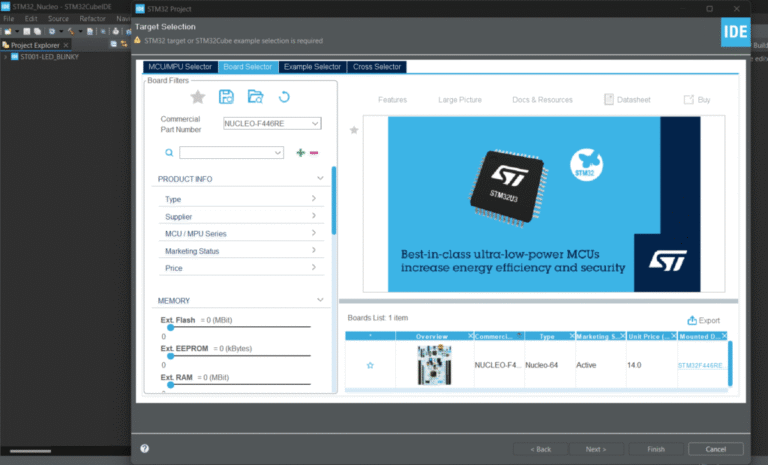The height and width of the screenshot is (465, 768).
Task: Open the File menu in IDE
Action: click(x=8, y=19)
